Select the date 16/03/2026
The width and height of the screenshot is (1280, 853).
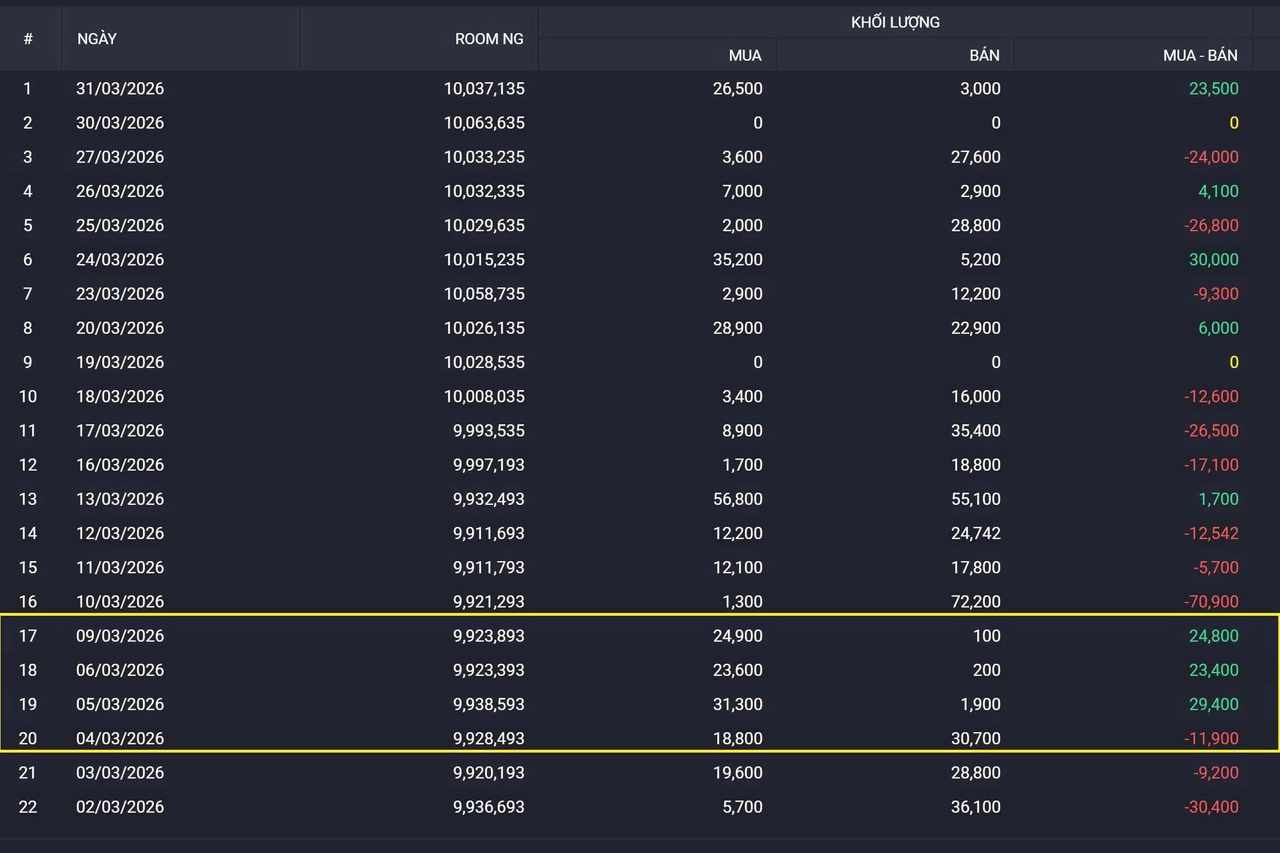pos(120,464)
